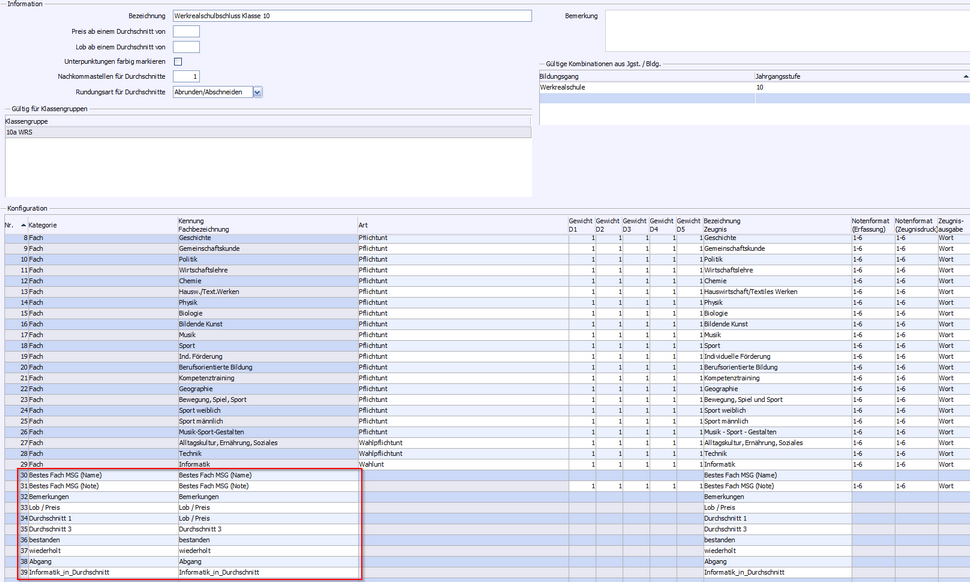Image resolution: width=970 pixels, height=582 pixels.
Task: Click the Art cell of the Technik row
Action: click(460, 453)
